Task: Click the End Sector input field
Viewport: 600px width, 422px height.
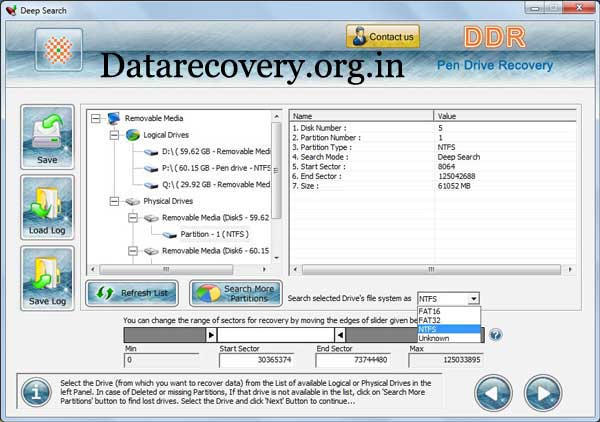Action: tap(353, 360)
